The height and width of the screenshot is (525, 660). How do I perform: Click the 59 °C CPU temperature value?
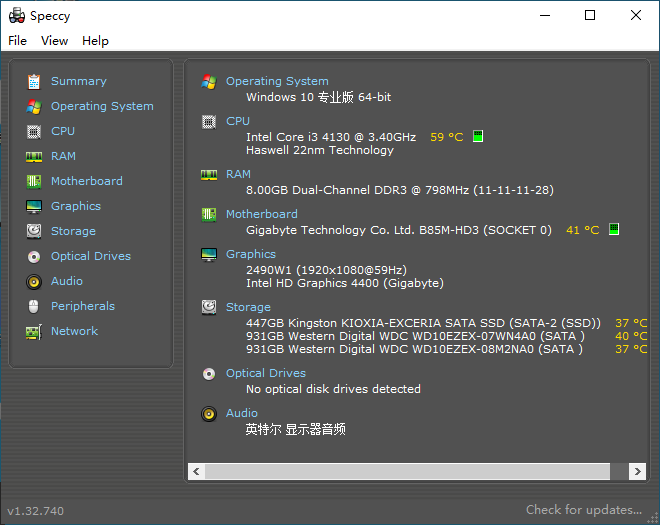447,137
